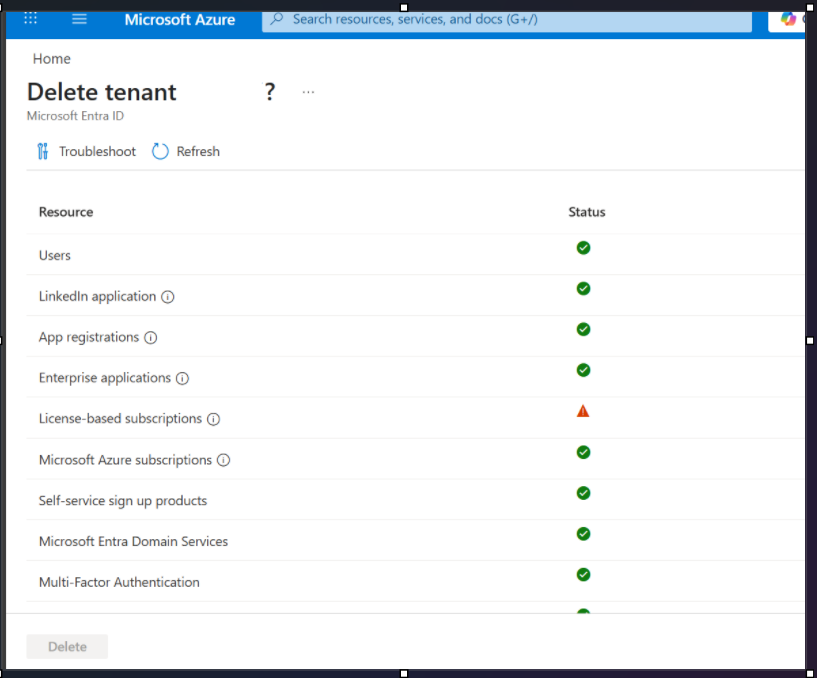Open Enterprise applications info icon
The height and width of the screenshot is (678, 817).
pos(182,378)
